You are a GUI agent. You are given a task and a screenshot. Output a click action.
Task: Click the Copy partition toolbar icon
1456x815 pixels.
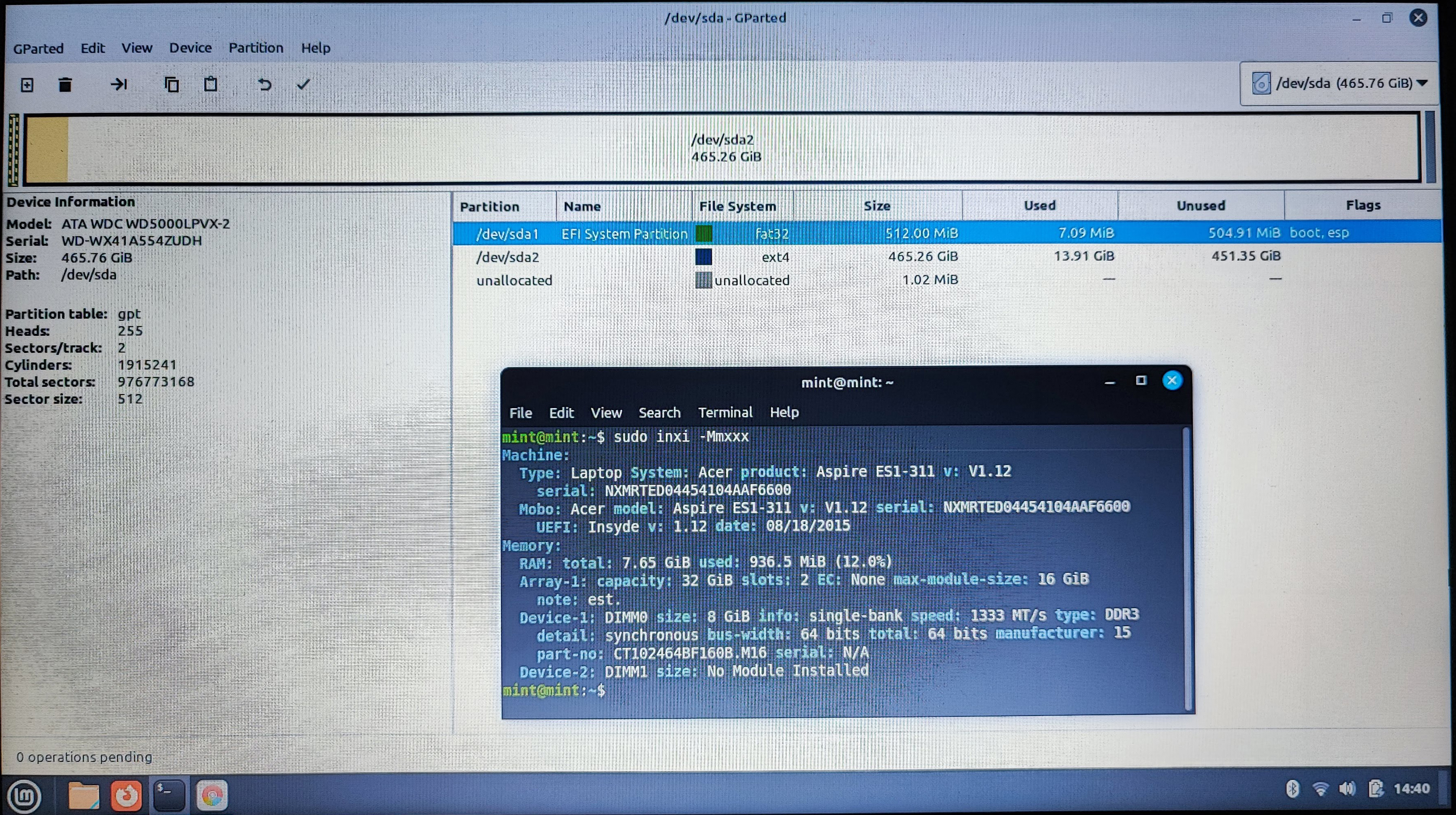(x=171, y=85)
